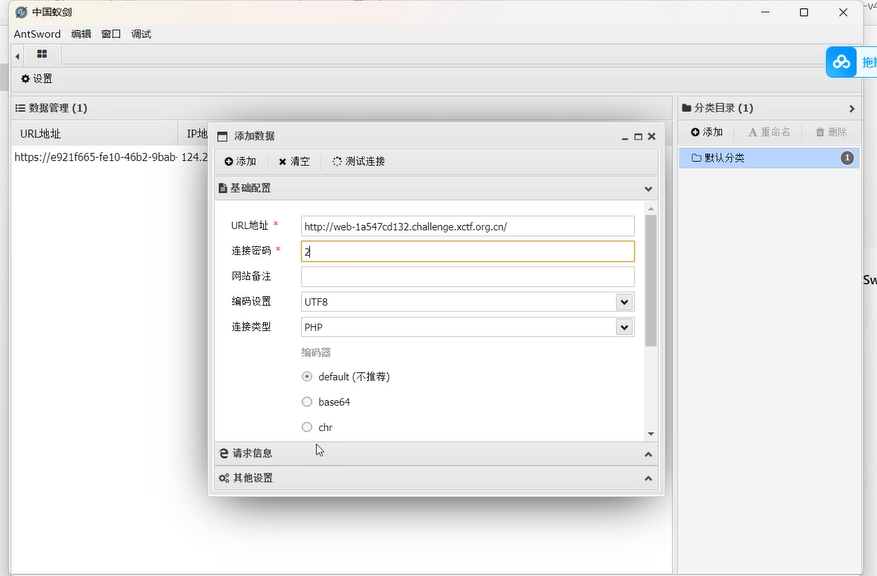
Task: Choose chr encoder radio button
Action: pyautogui.click(x=307, y=427)
